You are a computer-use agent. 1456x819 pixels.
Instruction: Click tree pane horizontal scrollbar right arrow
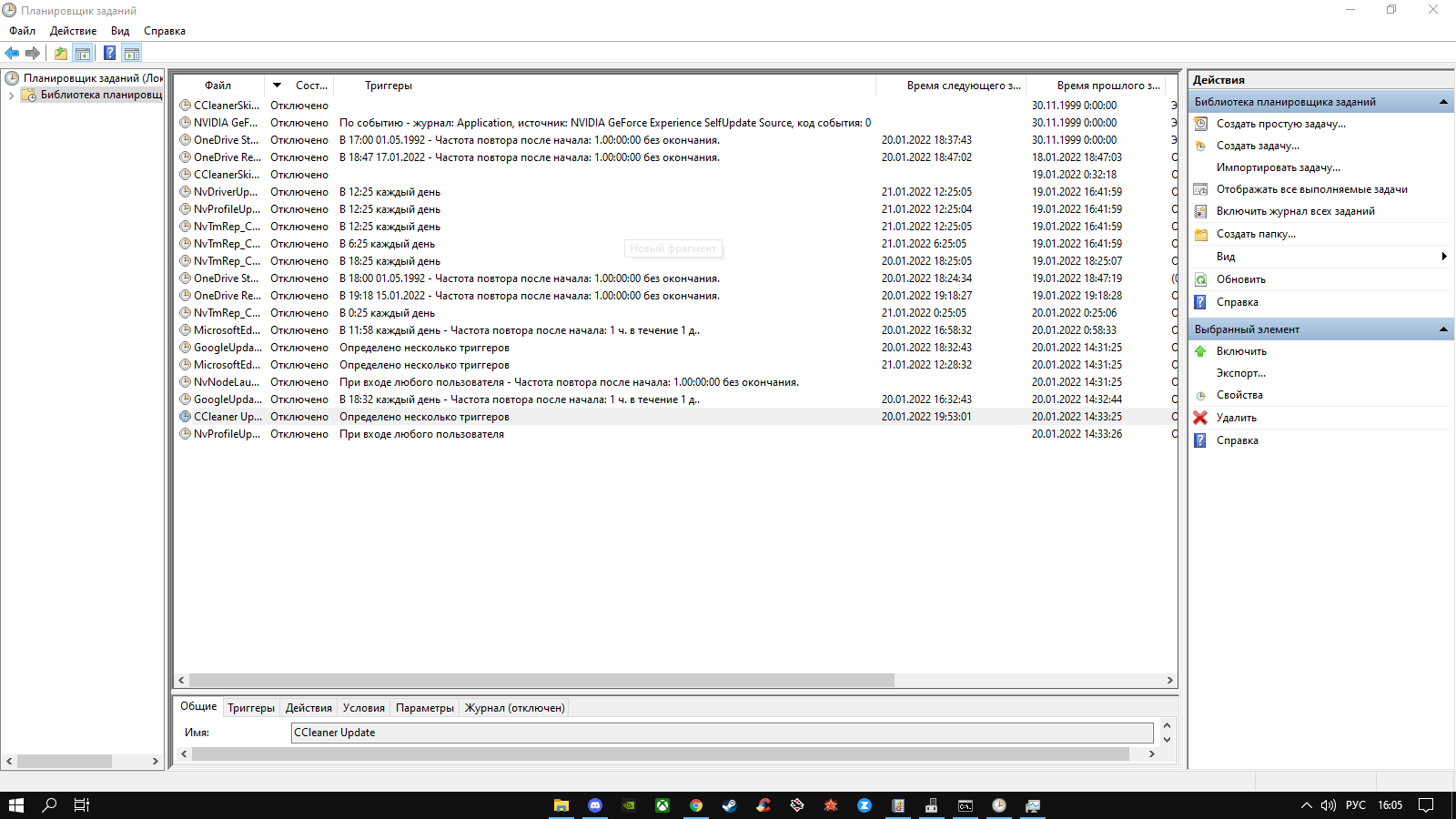click(155, 761)
